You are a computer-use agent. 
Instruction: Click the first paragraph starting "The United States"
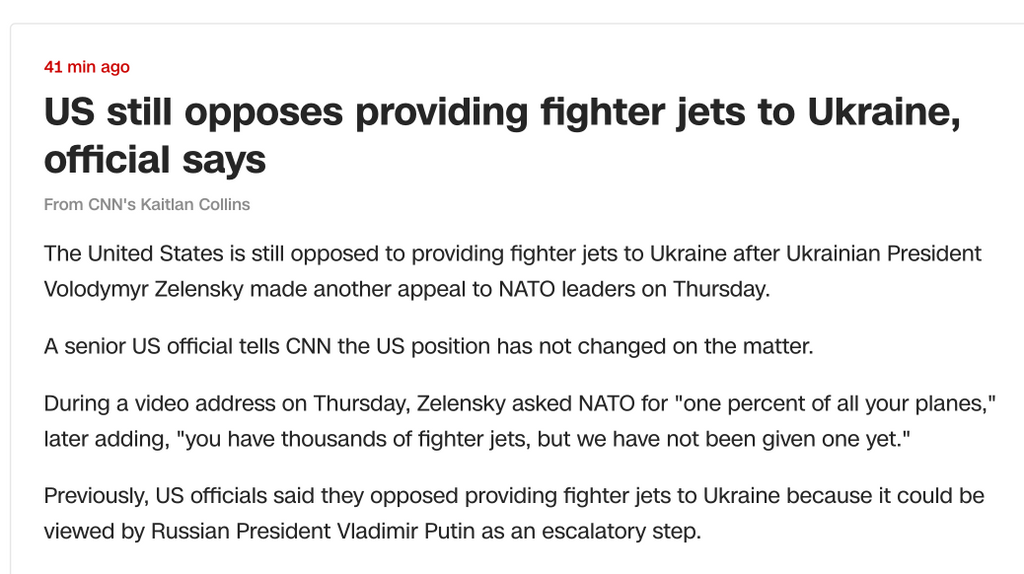[513, 271]
